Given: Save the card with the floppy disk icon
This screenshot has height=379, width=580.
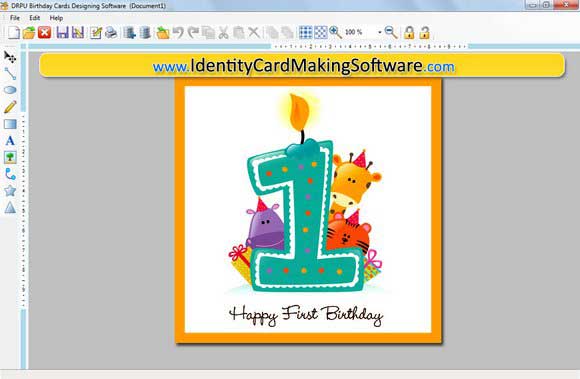Looking at the screenshot, I should (63, 33).
